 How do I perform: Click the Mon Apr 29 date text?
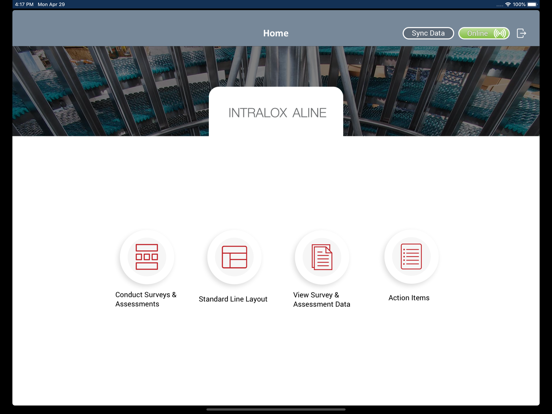pyautogui.click(x=51, y=4)
